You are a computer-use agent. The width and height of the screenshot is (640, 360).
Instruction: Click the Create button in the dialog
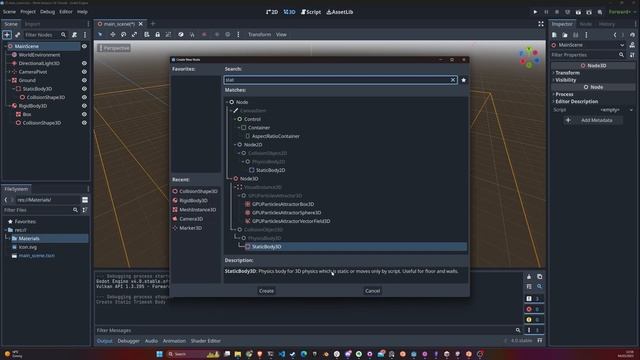point(266,291)
